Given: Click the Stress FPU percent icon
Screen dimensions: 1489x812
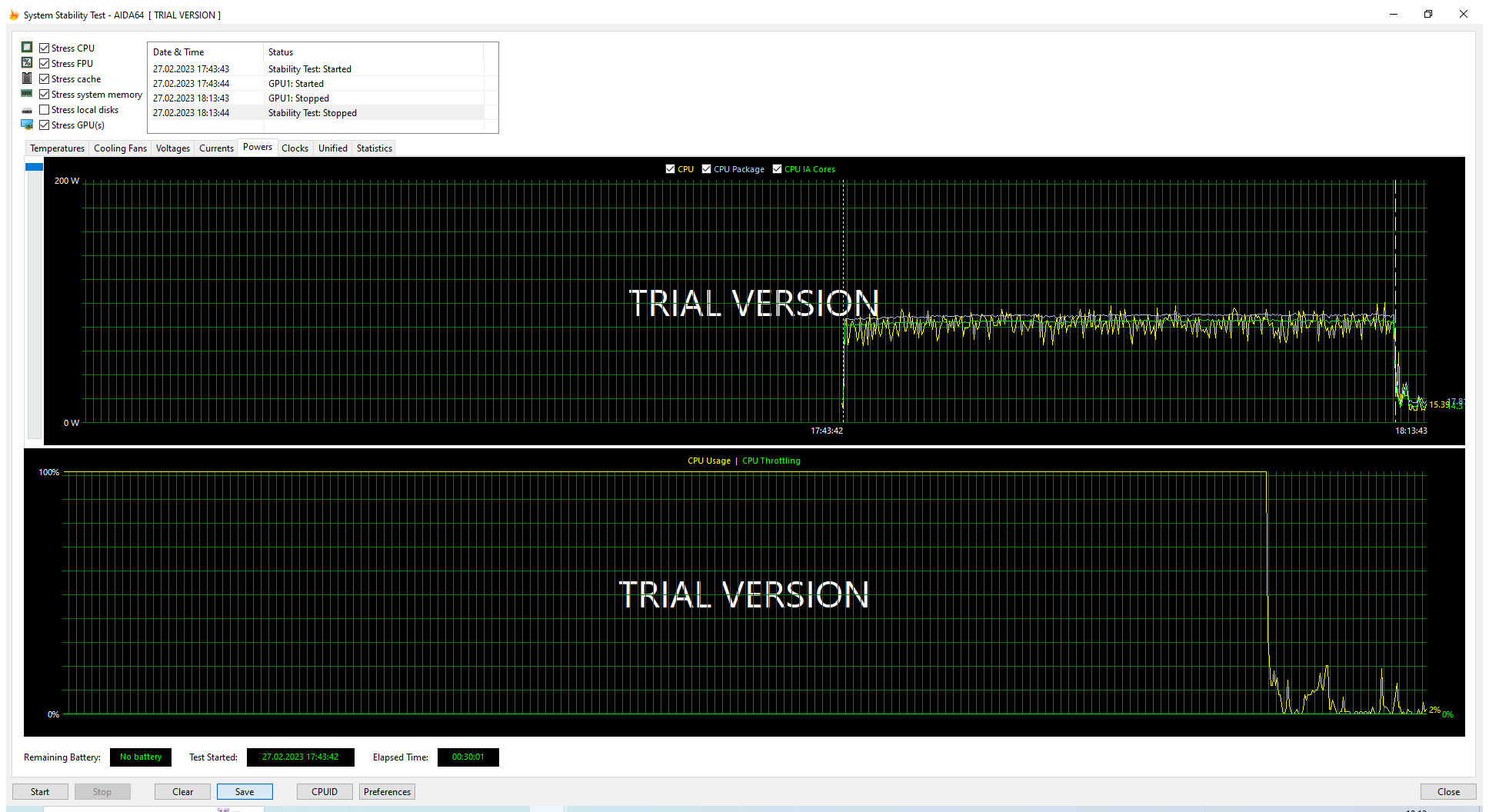Looking at the screenshot, I should pyautogui.click(x=27, y=63).
